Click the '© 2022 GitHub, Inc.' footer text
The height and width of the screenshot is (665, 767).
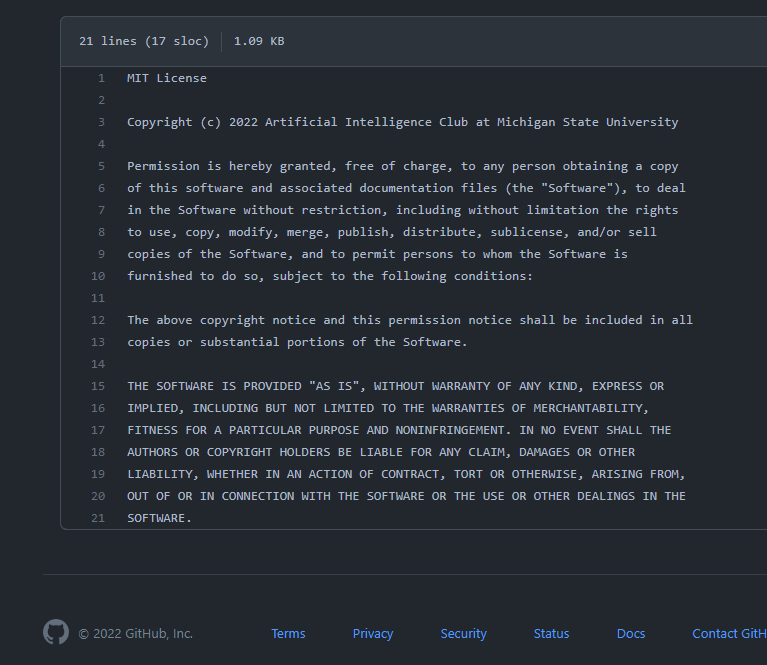(135, 634)
